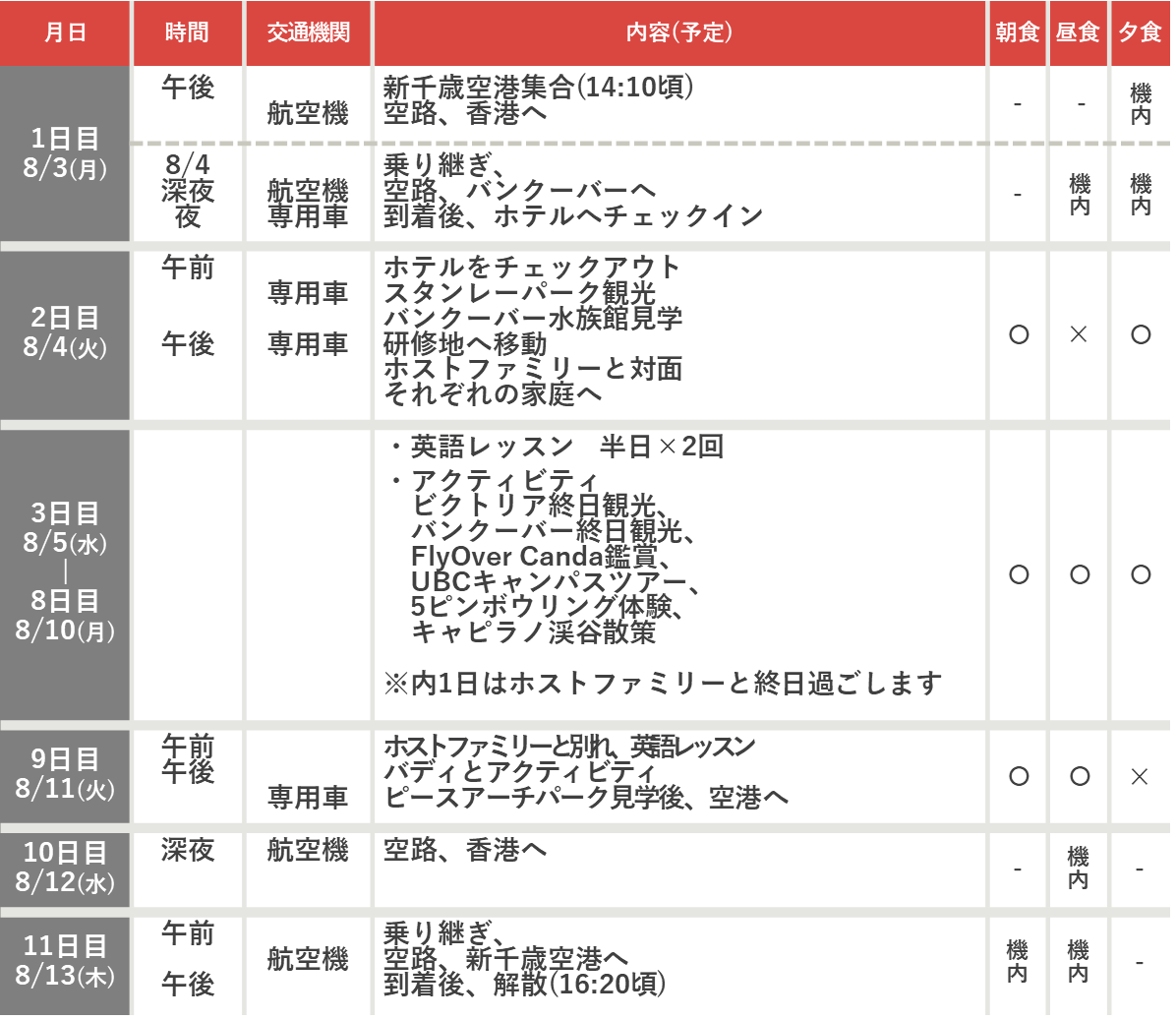
Task: Click the 新千歳空港集合(14:10頃) text
Action: 538,88
